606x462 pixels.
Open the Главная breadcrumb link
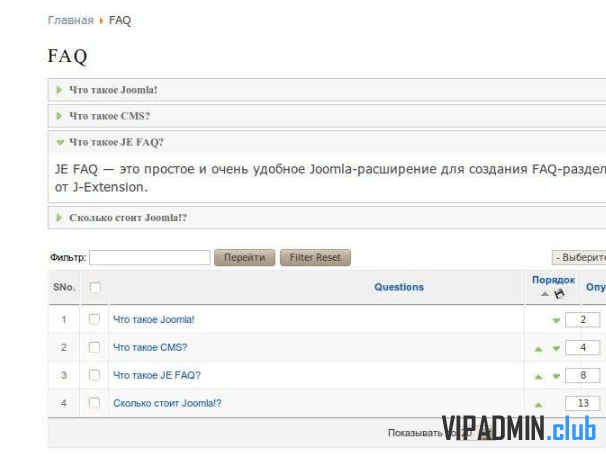71,20
